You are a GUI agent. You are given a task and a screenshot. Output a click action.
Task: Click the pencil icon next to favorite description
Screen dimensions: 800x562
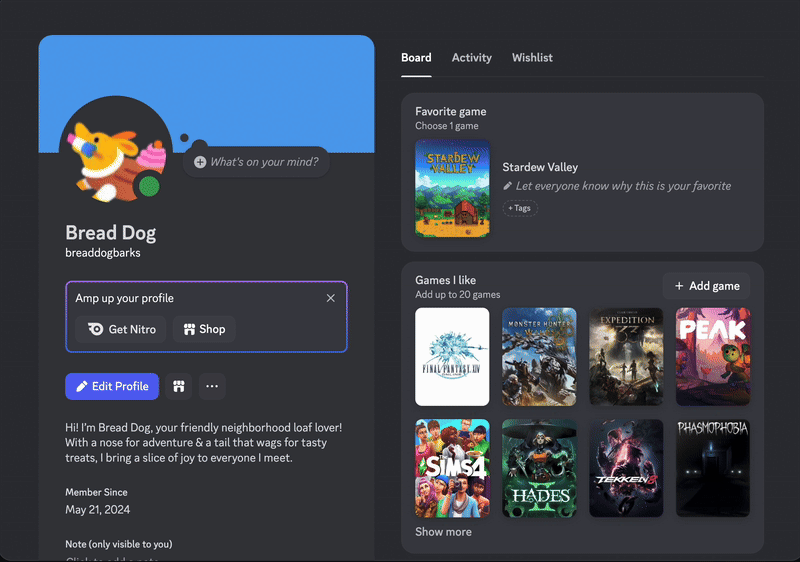coord(507,186)
